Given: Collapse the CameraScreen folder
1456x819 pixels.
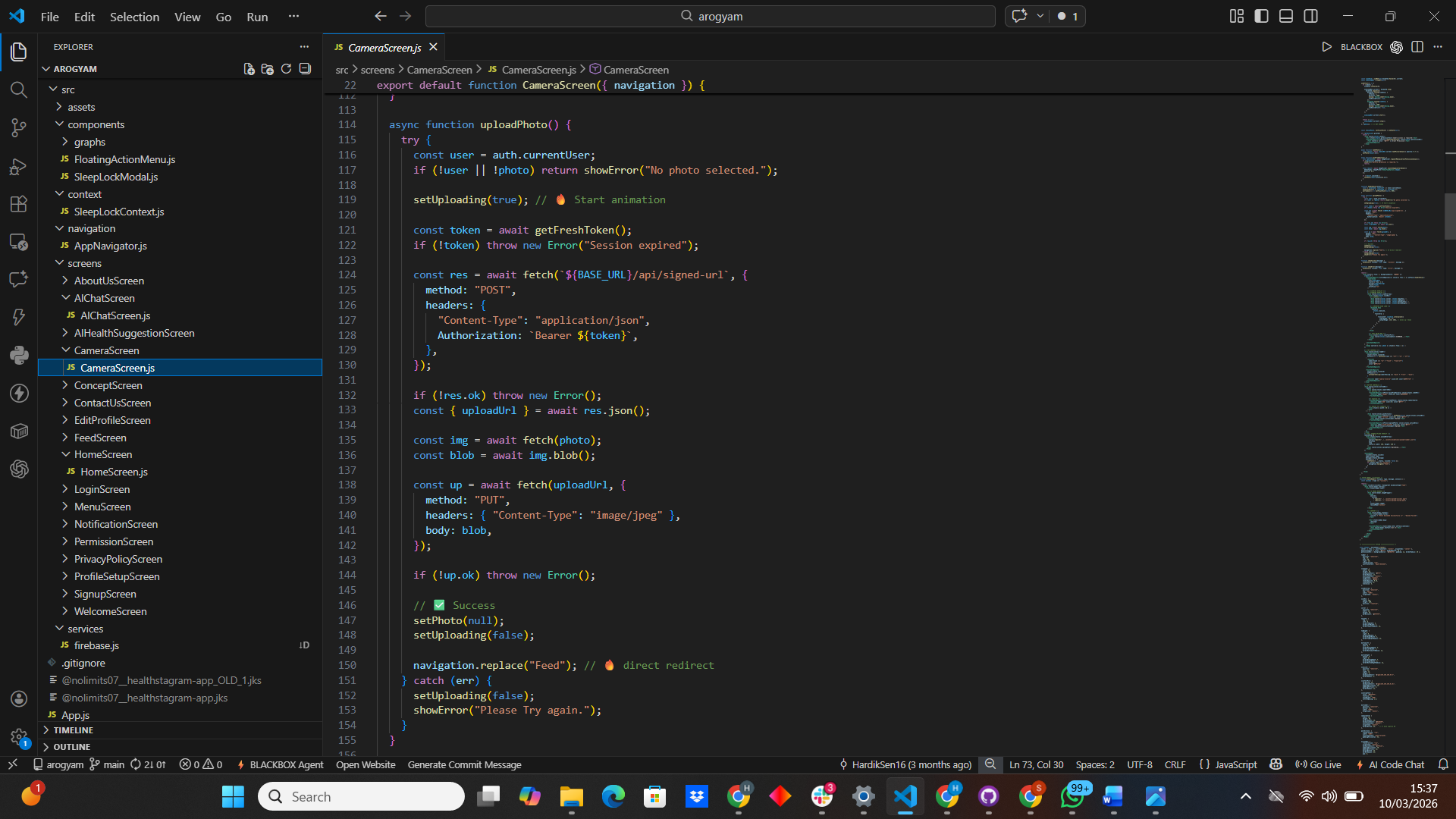Looking at the screenshot, I should coord(106,350).
